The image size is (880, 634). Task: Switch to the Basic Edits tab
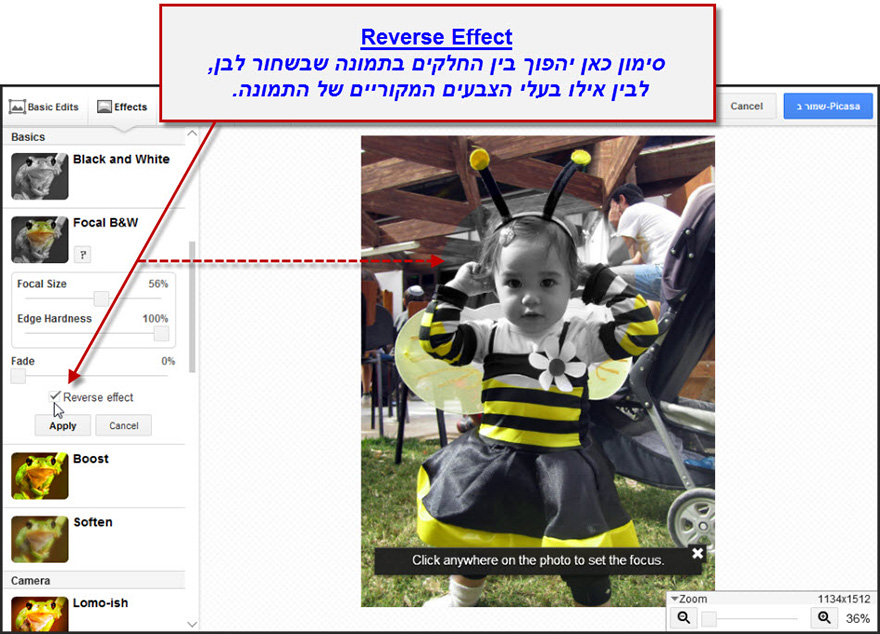coord(44,107)
